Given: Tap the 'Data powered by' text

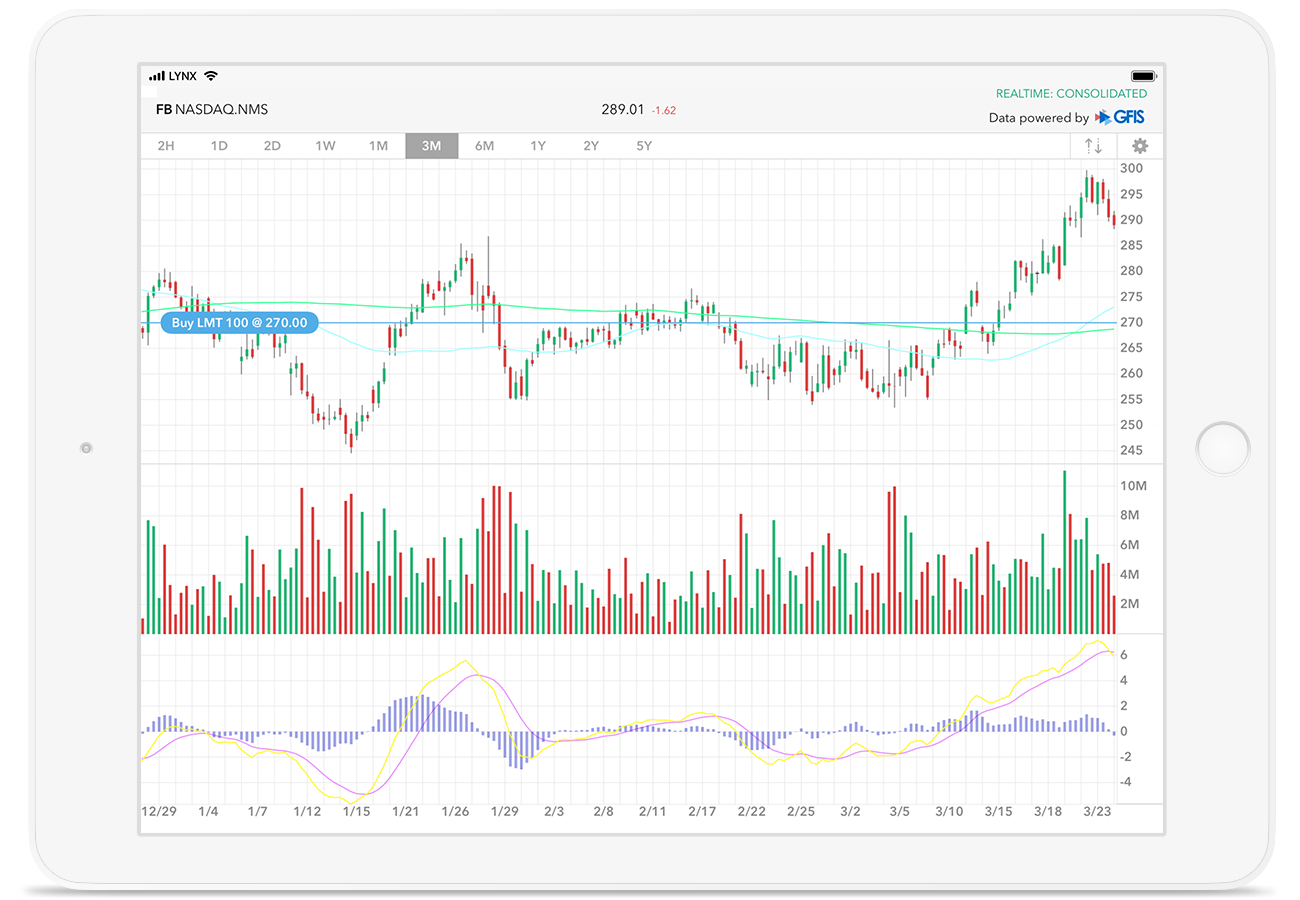Looking at the screenshot, I should (x=1039, y=118).
